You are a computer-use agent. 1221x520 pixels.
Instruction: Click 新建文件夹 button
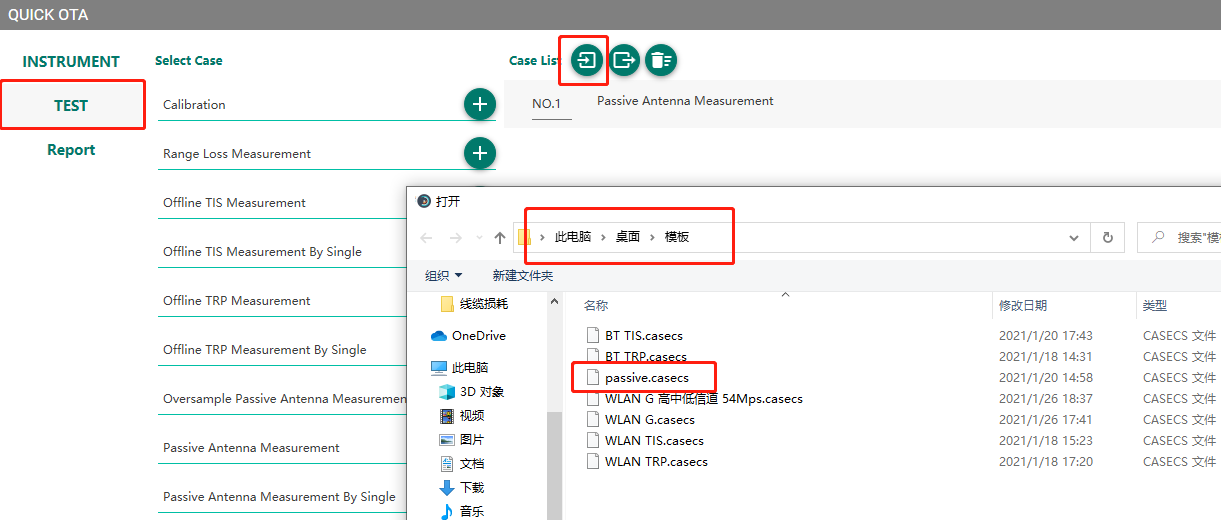click(x=523, y=275)
